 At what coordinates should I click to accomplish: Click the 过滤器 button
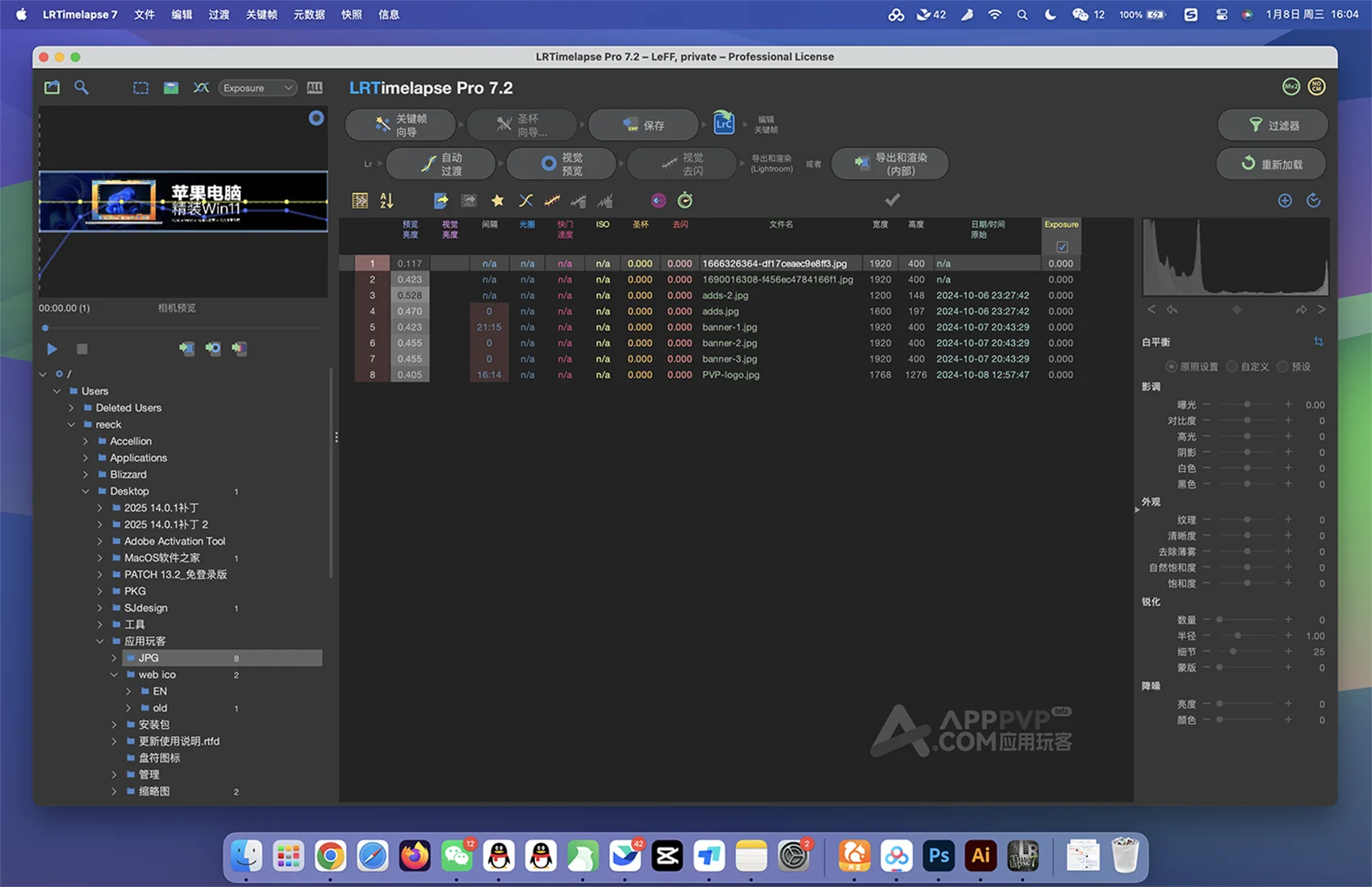tap(1273, 125)
